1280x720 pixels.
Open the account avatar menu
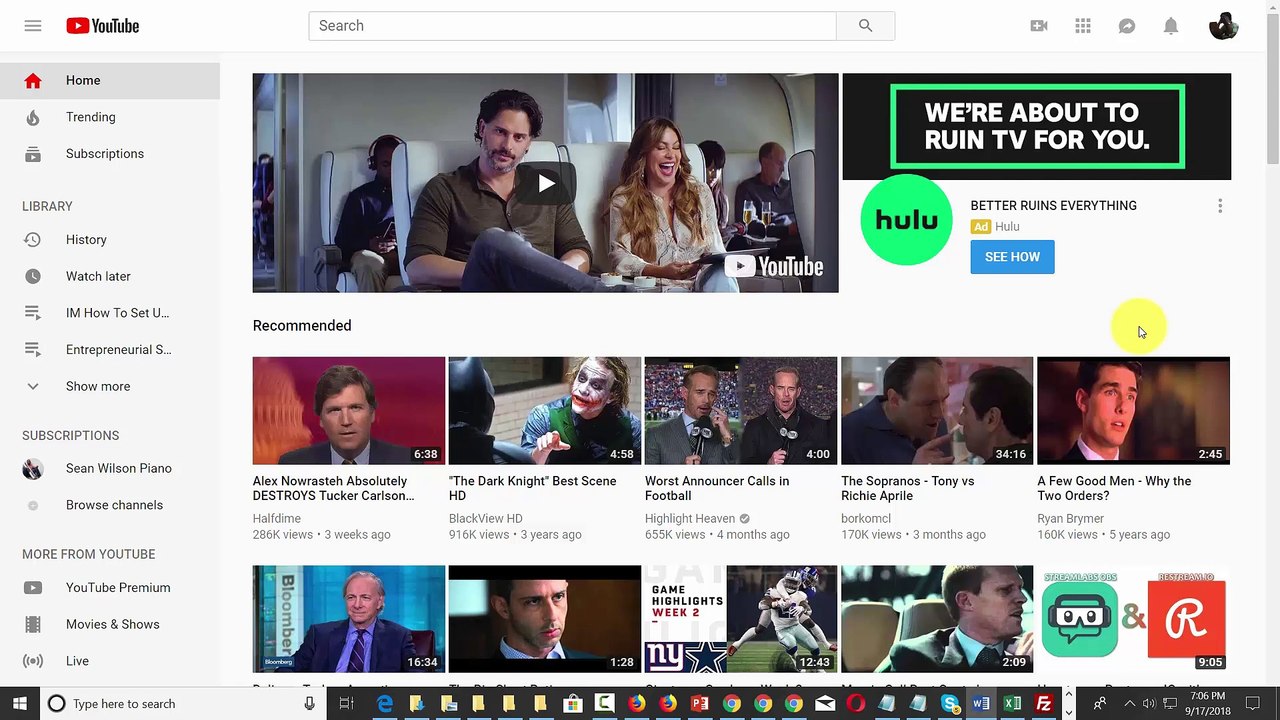[1224, 26]
